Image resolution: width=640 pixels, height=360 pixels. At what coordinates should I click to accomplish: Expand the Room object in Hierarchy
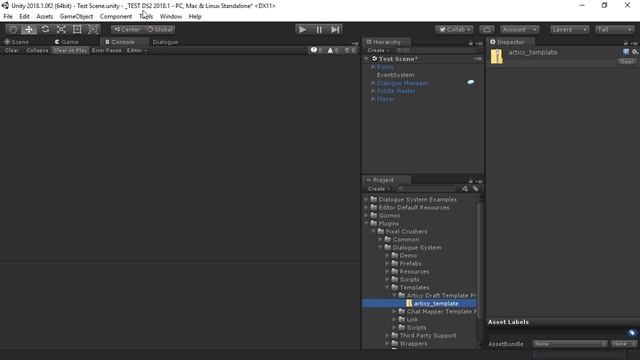pos(373,67)
